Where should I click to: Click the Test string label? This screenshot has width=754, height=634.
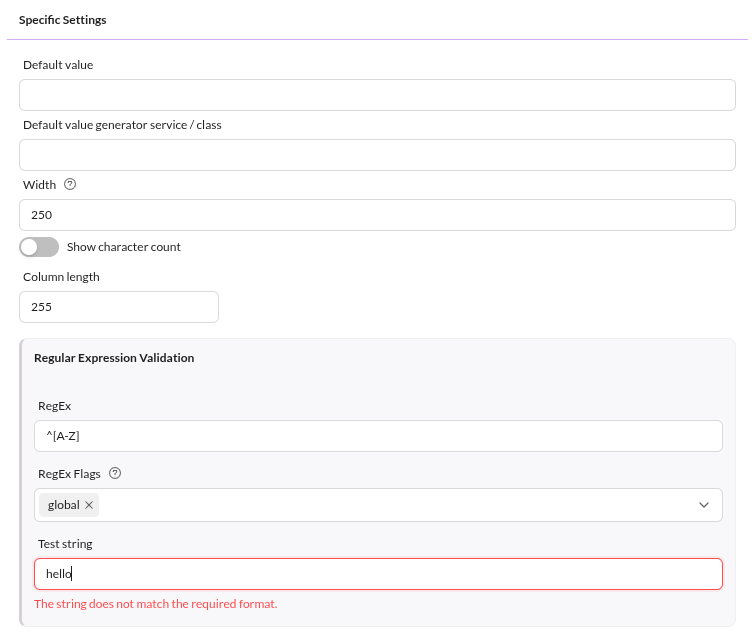pyautogui.click(x=65, y=544)
